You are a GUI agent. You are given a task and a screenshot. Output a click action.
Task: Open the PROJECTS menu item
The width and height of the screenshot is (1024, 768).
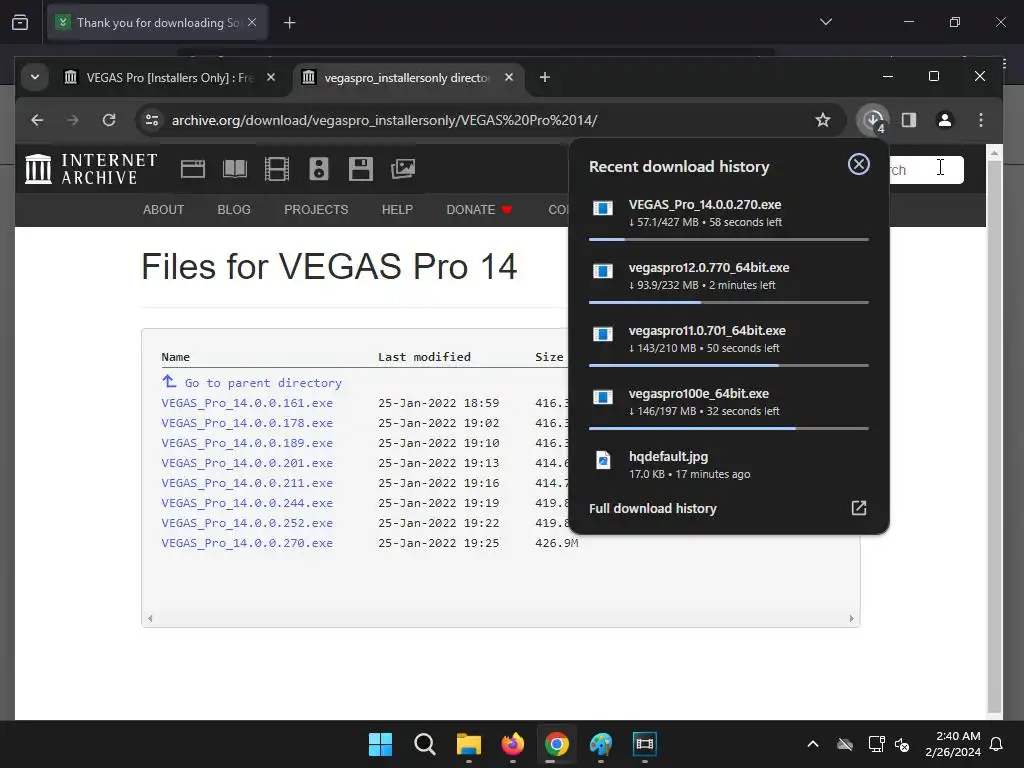coord(316,210)
